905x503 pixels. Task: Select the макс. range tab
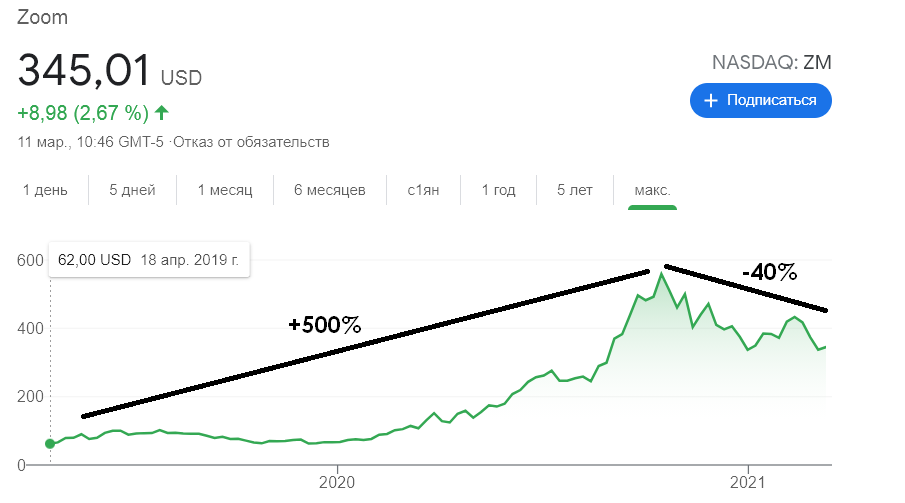[652, 190]
